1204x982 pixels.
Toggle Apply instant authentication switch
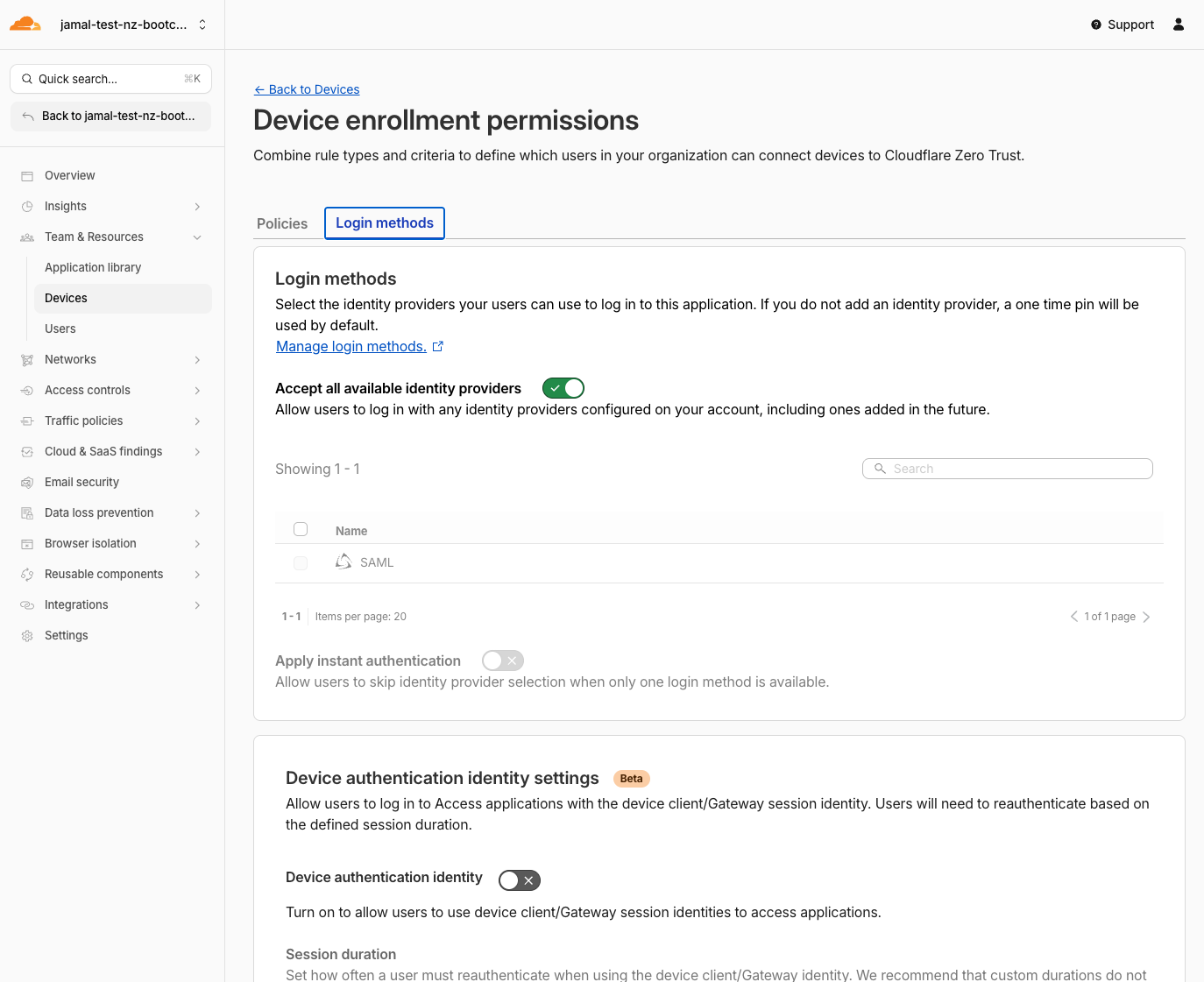(503, 661)
